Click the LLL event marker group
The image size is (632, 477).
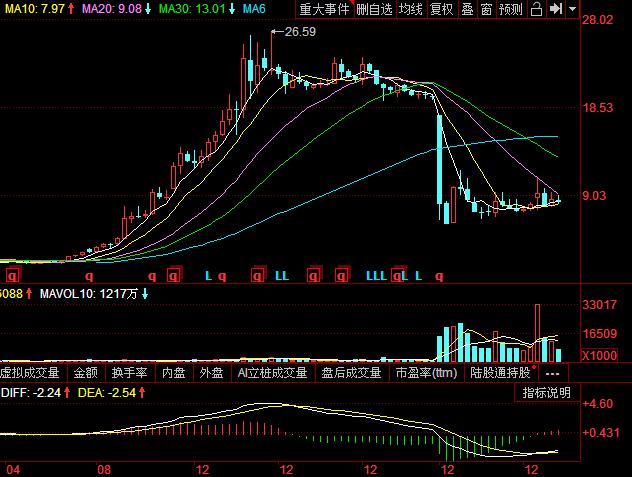376,276
